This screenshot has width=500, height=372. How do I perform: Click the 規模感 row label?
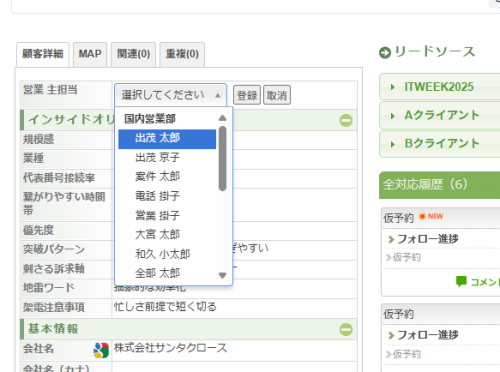pyautogui.click(x=38, y=139)
